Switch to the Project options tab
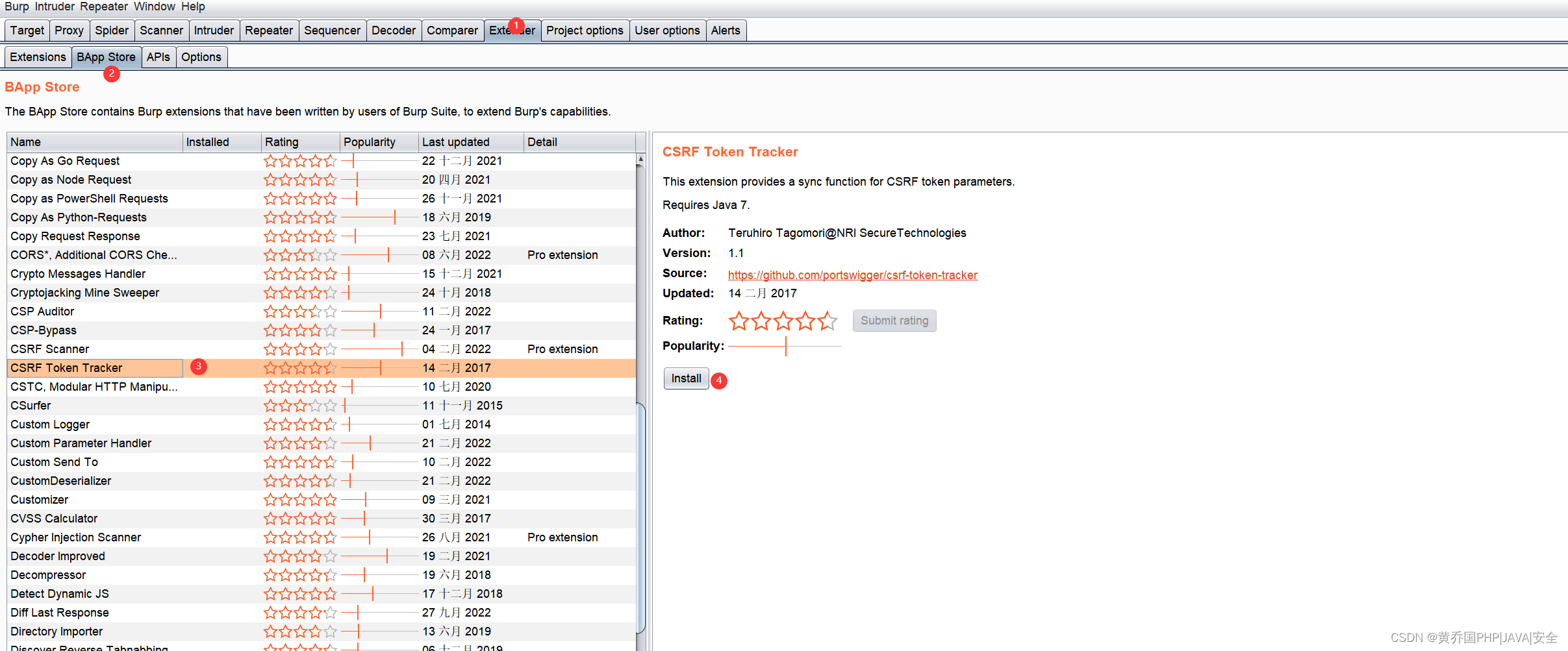 click(585, 31)
